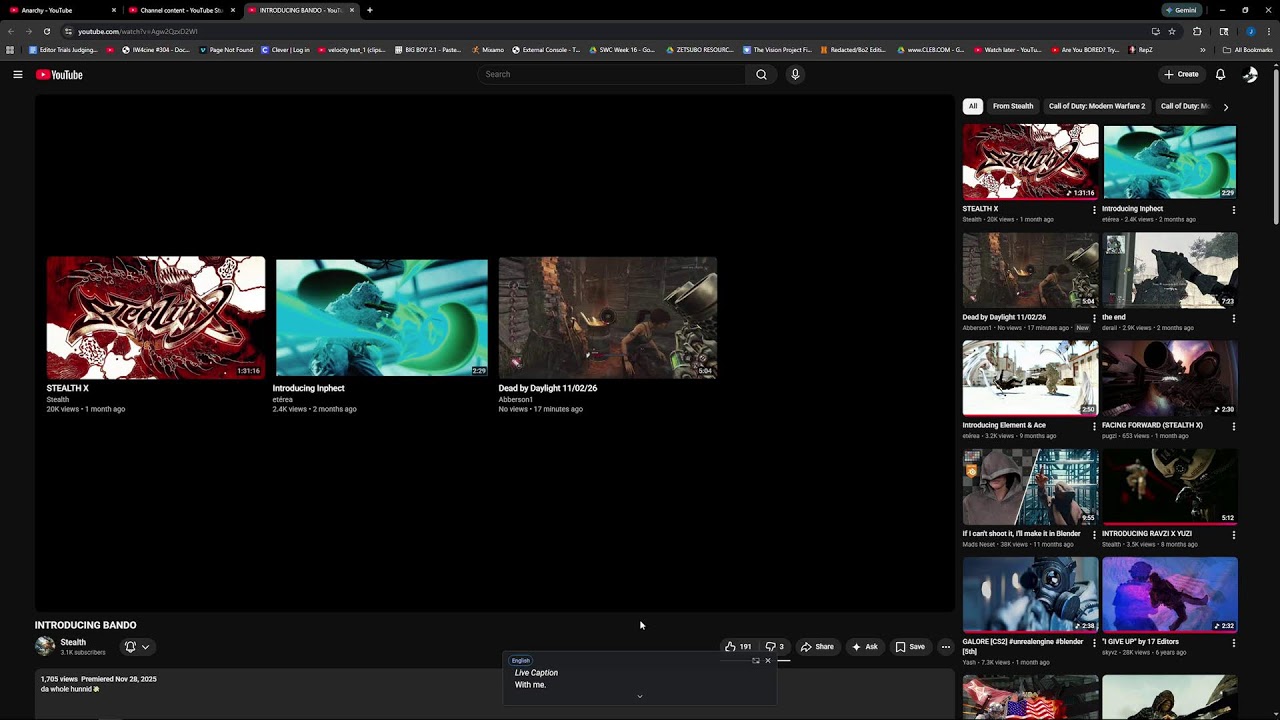Open options for 'the end' sidebar video
1280x720 pixels.
(1233, 318)
